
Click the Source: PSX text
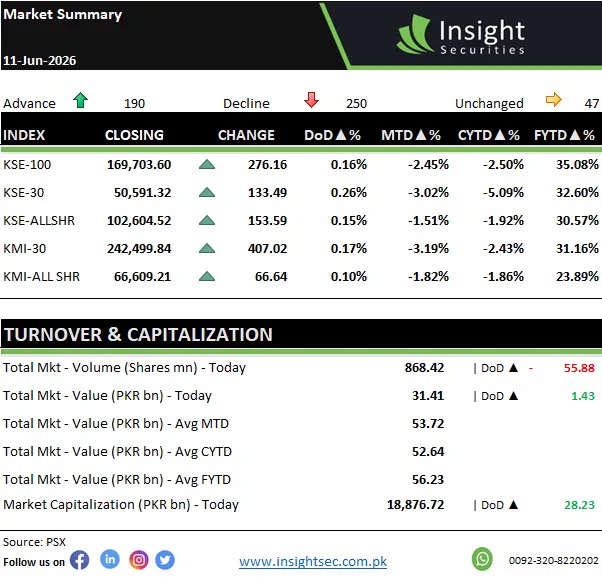(x=34, y=542)
